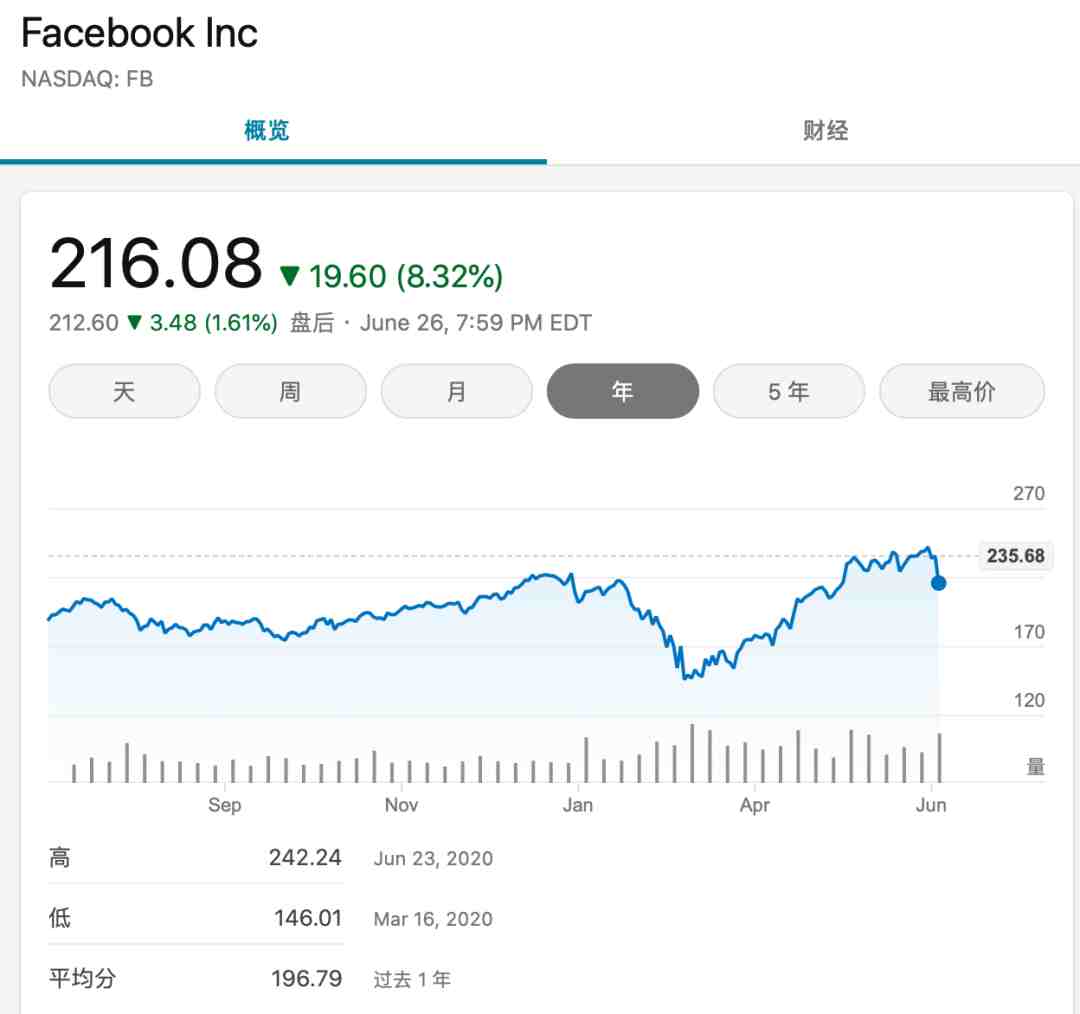This screenshot has width=1080, height=1014.
Task: Click the 235.68 previous close label
Action: pos(1015,555)
